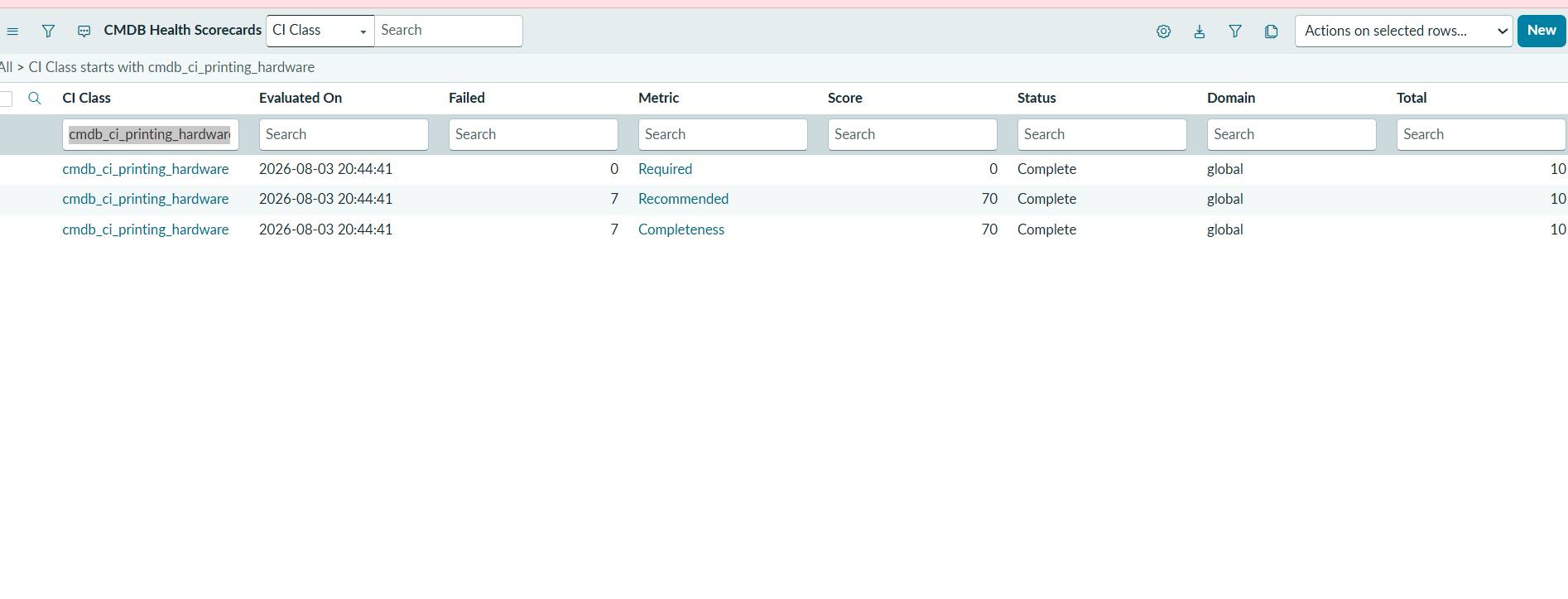
Task: Click the Total value 10 in Recommended row
Action: pos(1558,199)
